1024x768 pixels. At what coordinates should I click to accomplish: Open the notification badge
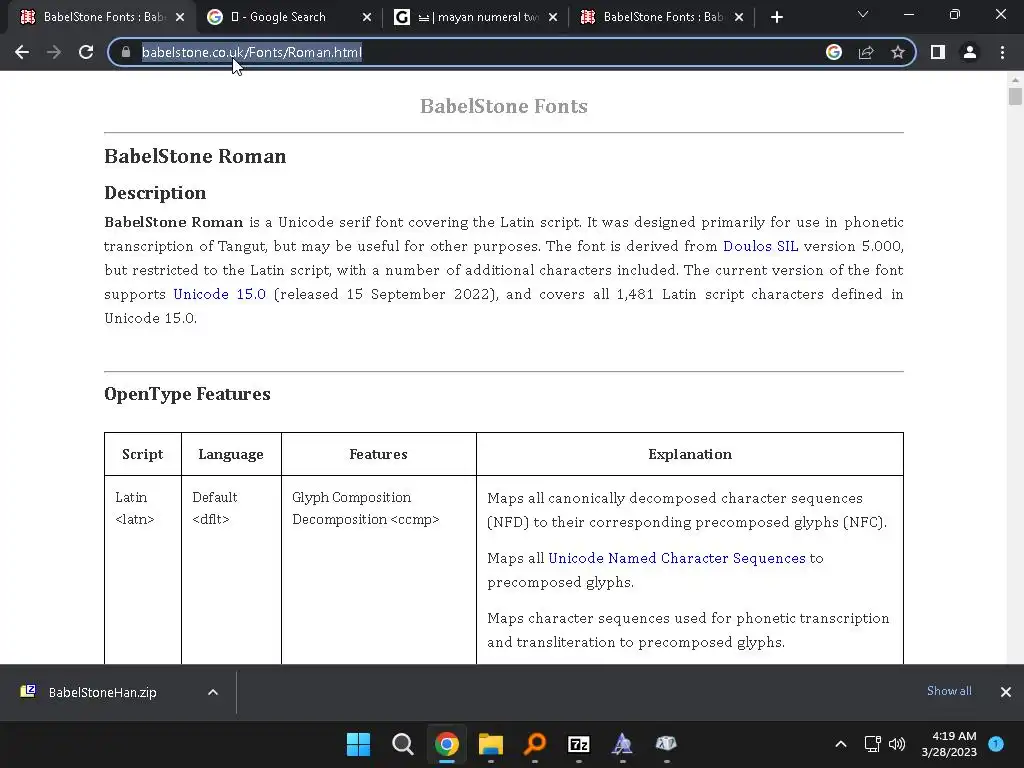(x=996, y=743)
